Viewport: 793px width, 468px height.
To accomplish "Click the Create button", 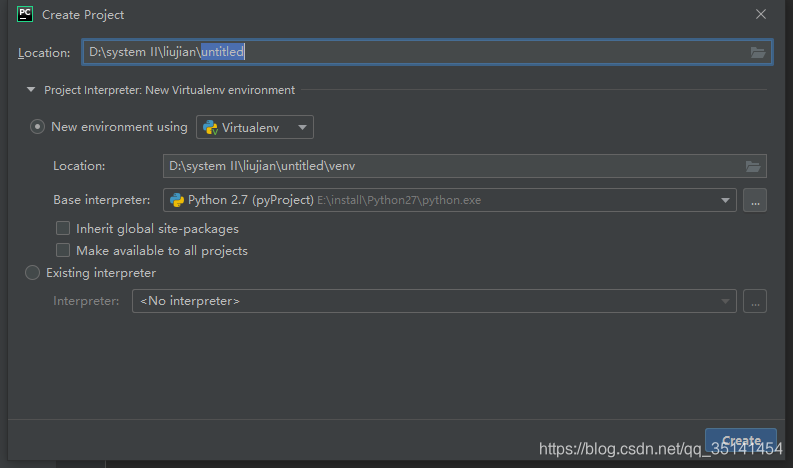I will [741, 440].
